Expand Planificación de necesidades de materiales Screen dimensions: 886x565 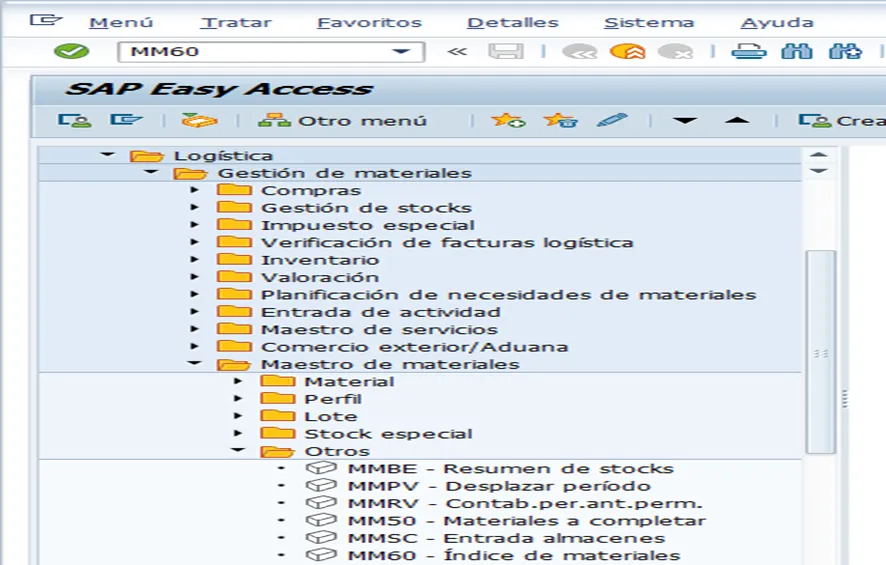tap(194, 294)
